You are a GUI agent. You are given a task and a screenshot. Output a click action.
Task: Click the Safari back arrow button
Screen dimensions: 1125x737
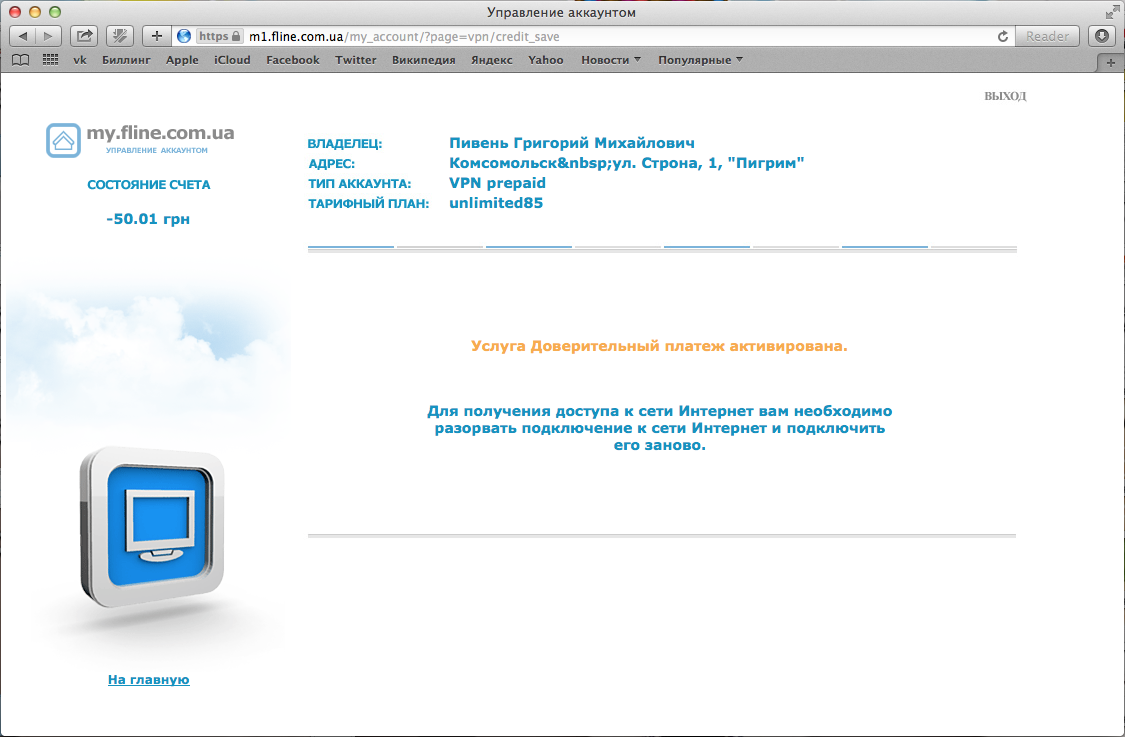23,36
